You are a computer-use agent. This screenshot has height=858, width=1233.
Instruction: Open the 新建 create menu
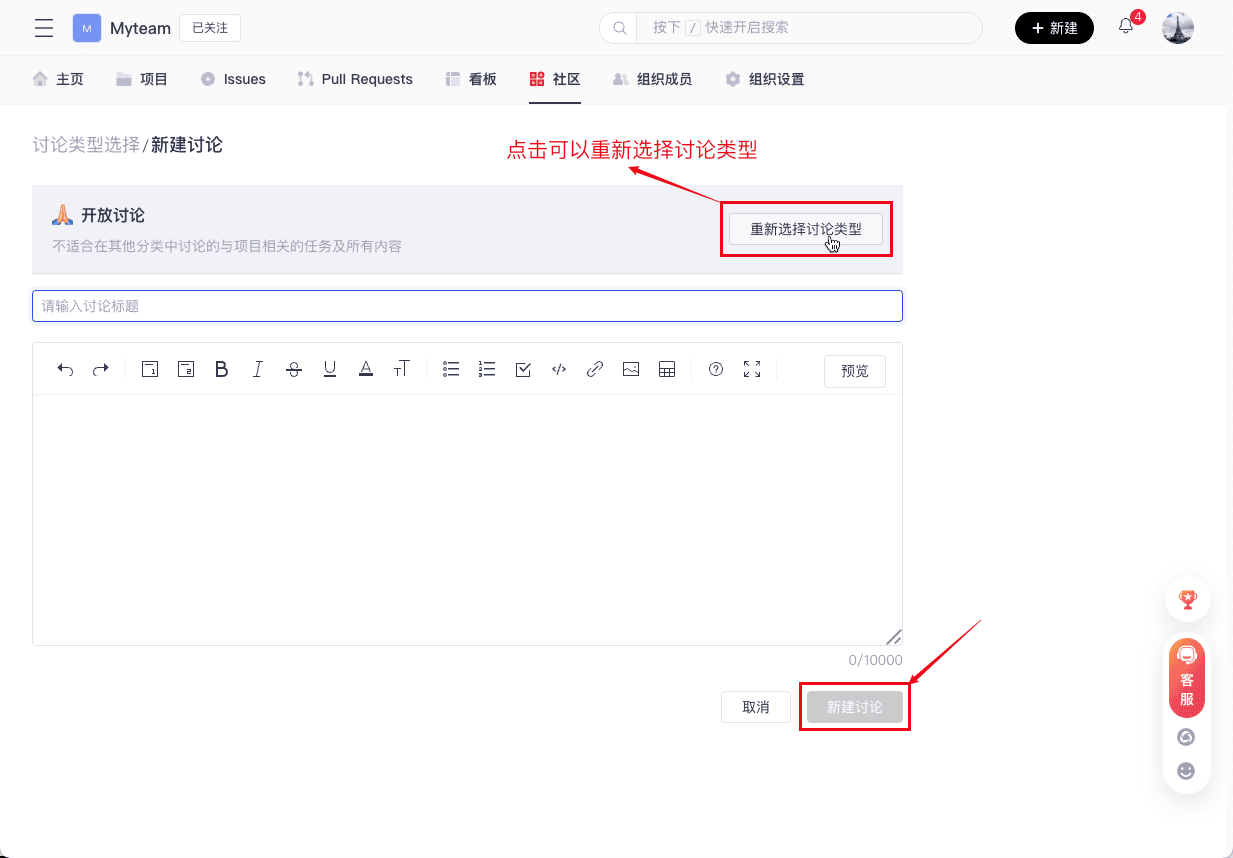pos(1054,28)
